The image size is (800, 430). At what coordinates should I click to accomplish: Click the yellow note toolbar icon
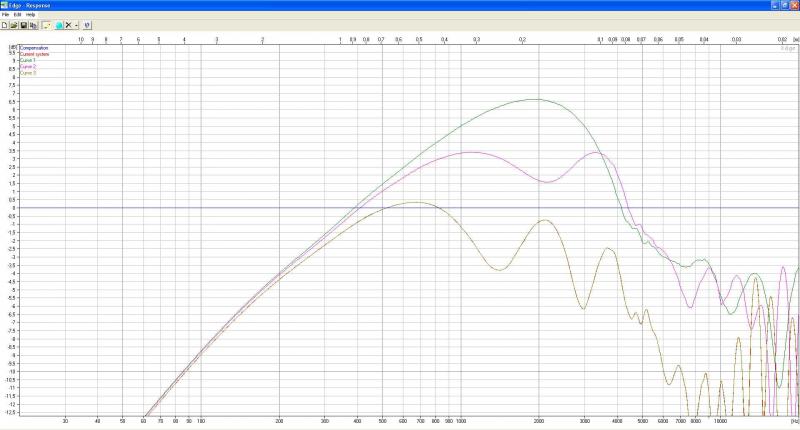(x=46, y=24)
